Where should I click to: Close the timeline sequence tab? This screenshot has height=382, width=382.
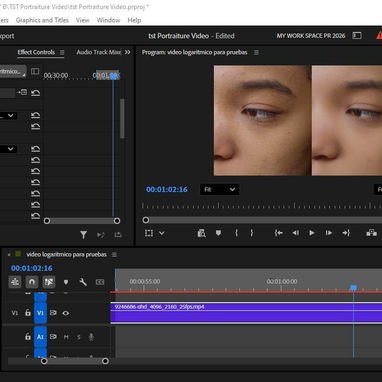pyautogui.click(x=9, y=255)
